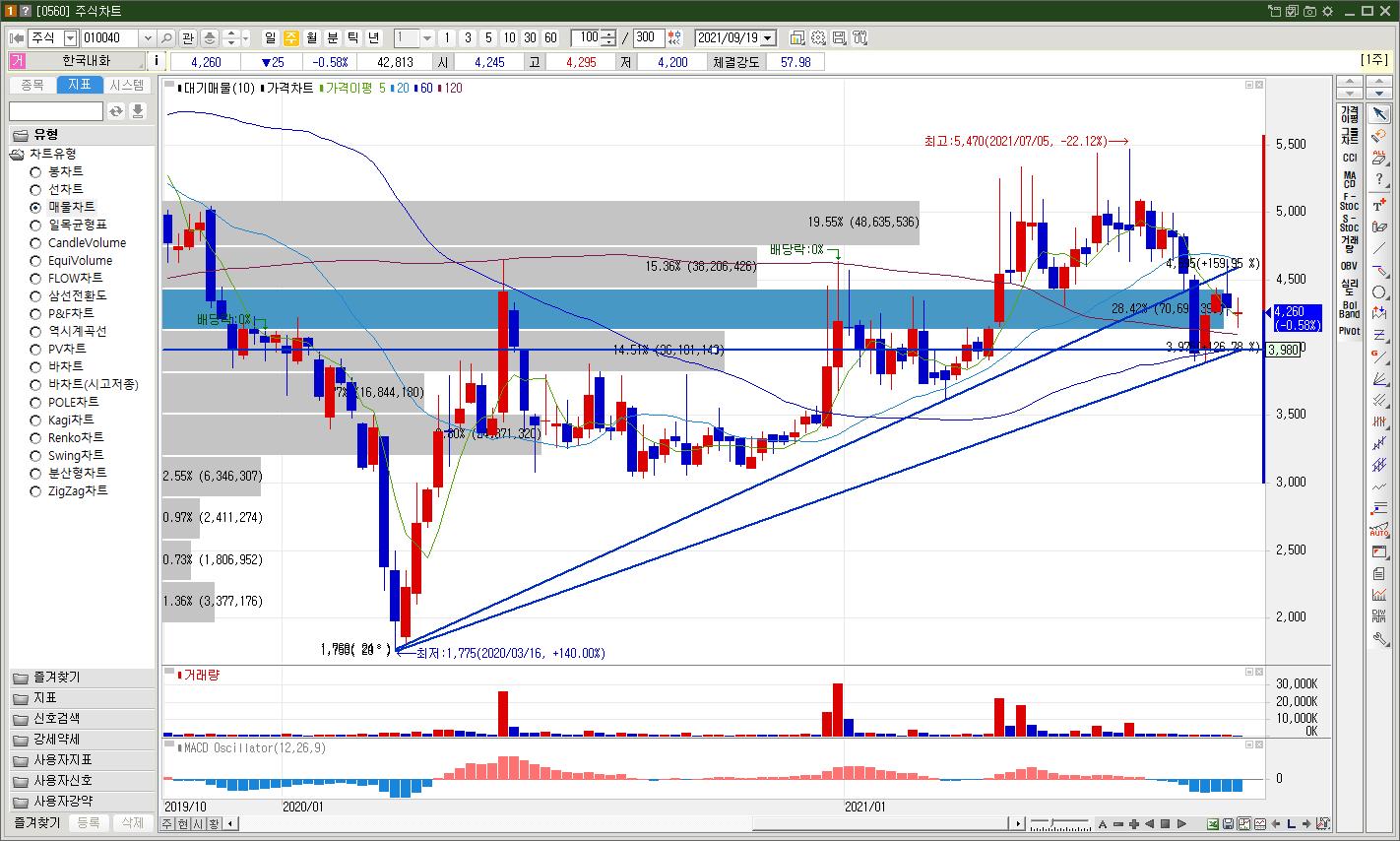Open the stock code 010040 dropdown
1400x841 pixels.
point(148,37)
